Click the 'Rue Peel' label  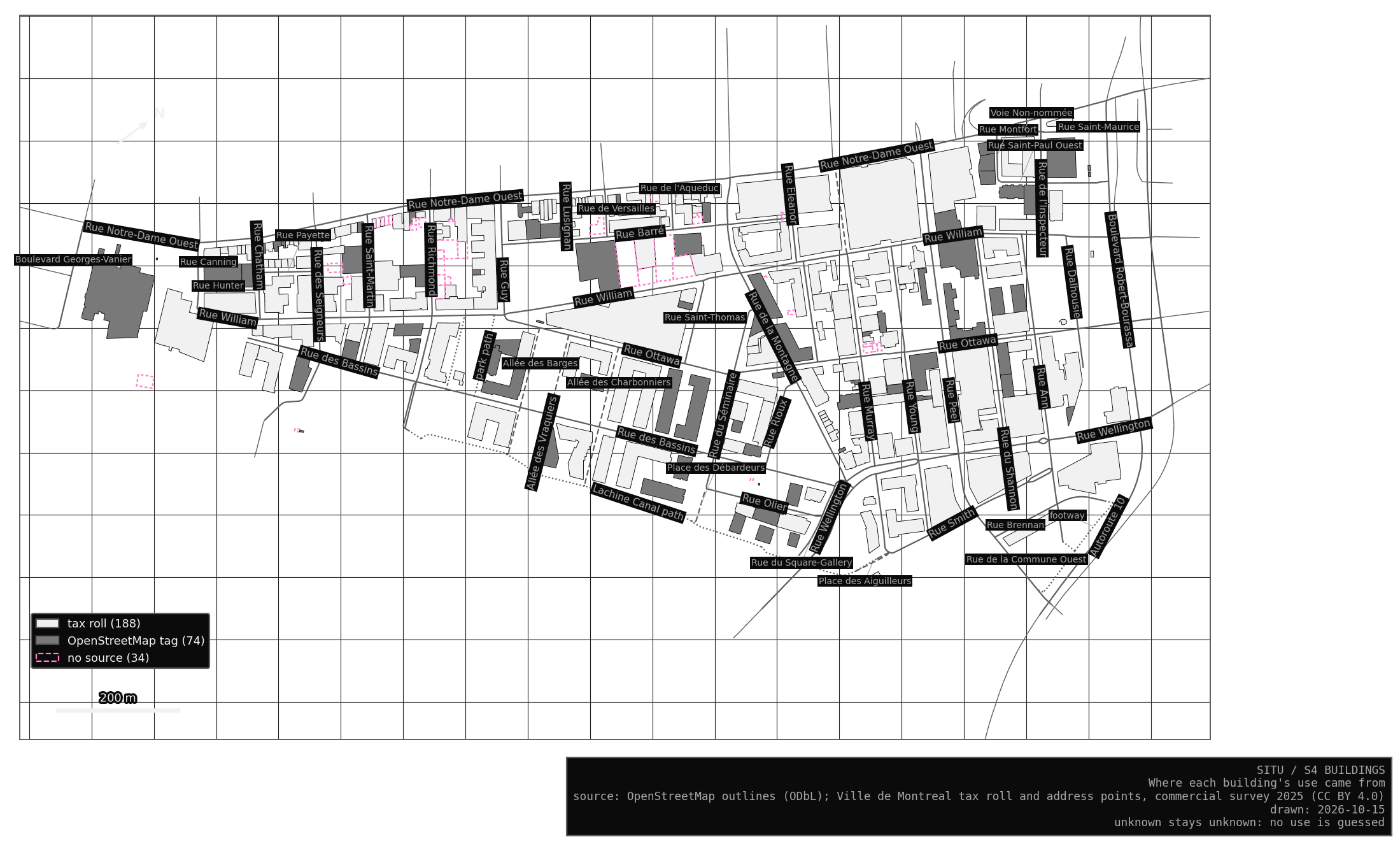click(x=951, y=400)
